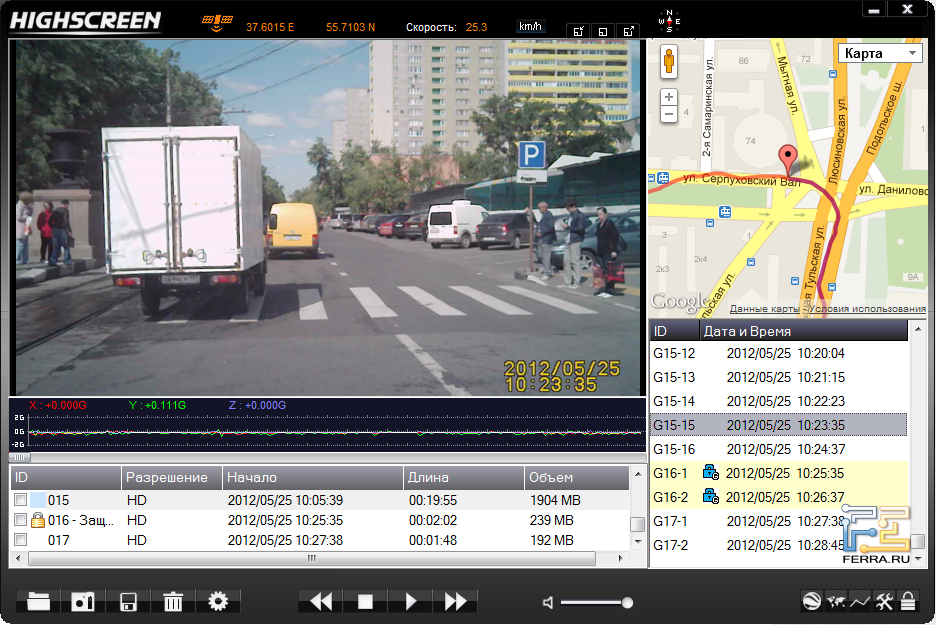This screenshot has height=625, width=936.
Task: Sort by Разрешение column header
Action: click(167, 477)
